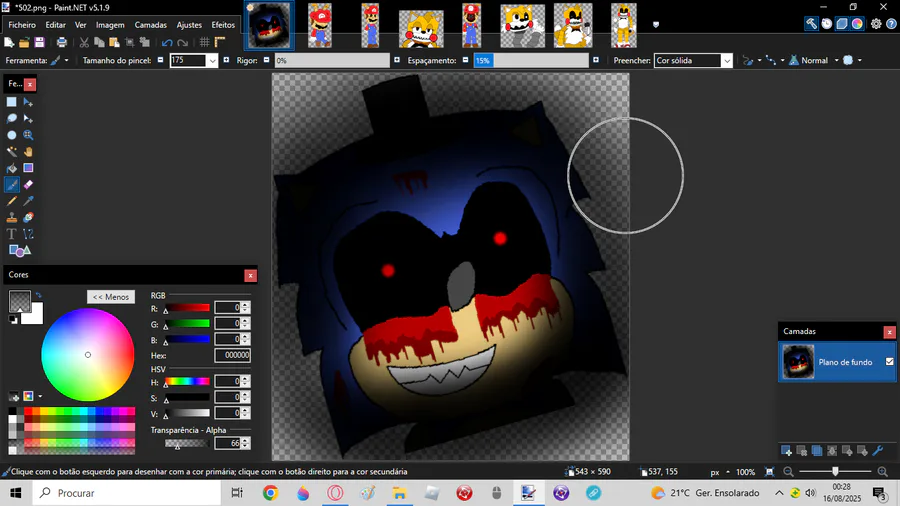Image resolution: width=900 pixels, height=506 pixels.
Task: Select the Zoom magnifier tool
Action: tap(28, 135)
